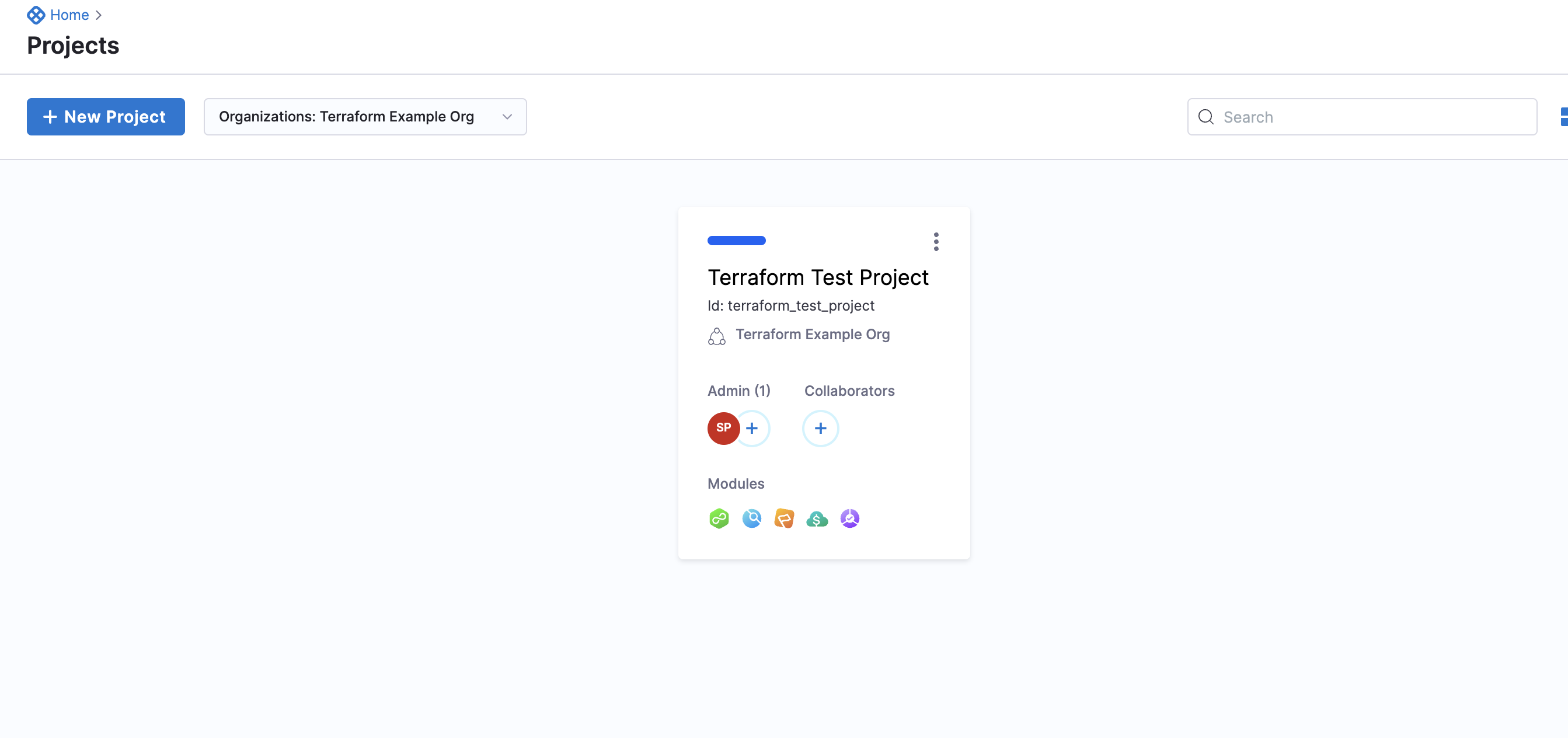Open the three-dot menu on the project card
Viewport: 1568px width, 738px height.
click(x=936, y=242)
